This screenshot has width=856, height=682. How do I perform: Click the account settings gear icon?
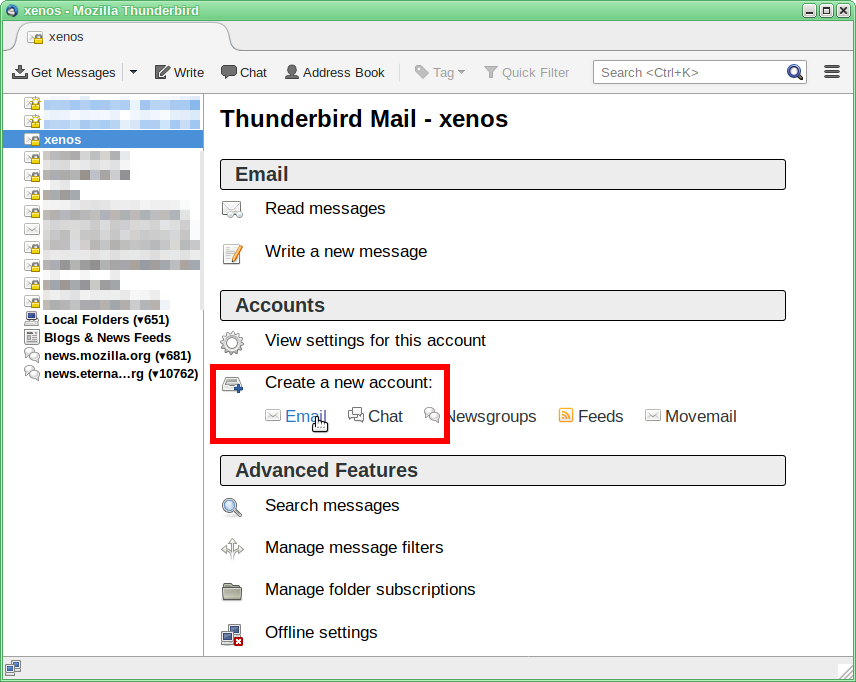point(232,342)
